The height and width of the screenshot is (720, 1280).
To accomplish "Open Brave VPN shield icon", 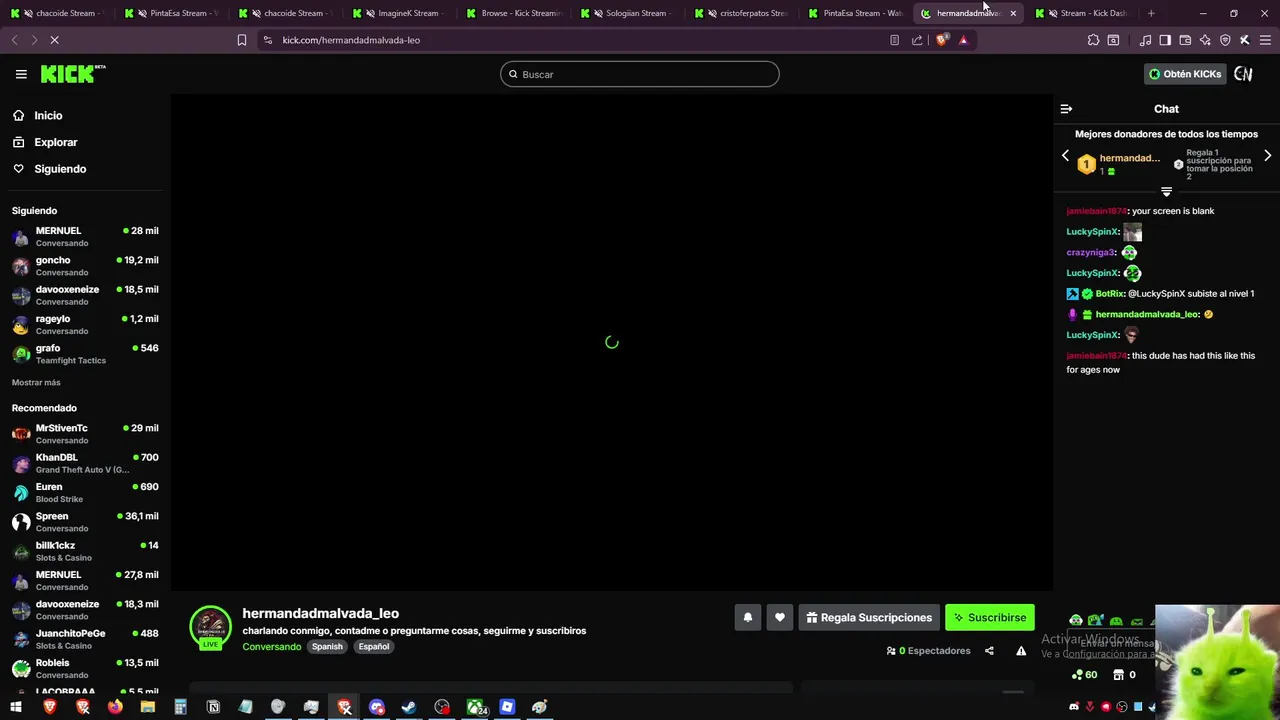I will [x=1225, y=40].
